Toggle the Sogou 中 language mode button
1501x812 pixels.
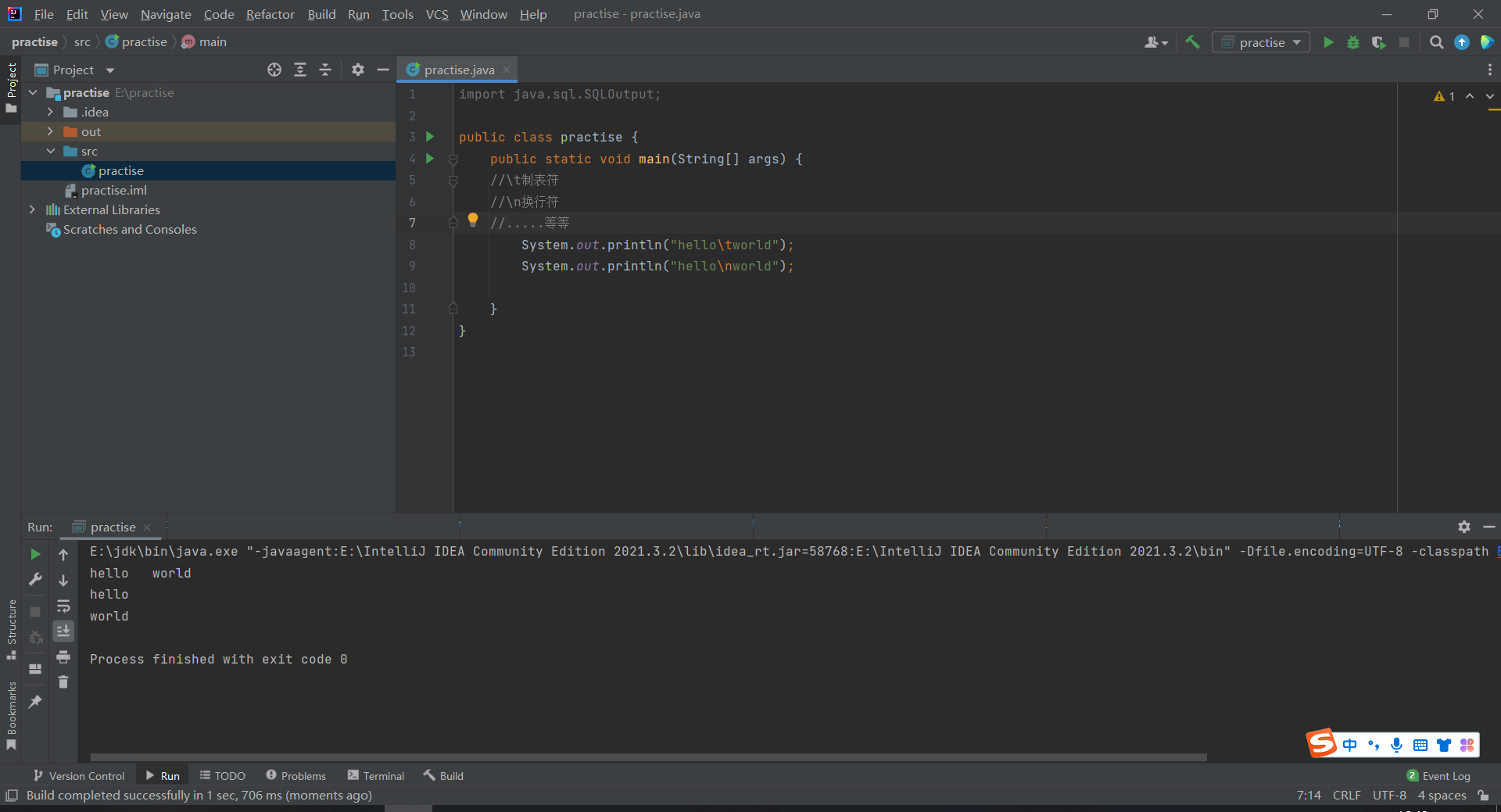pyautogui.click(x=1350, y=745)
